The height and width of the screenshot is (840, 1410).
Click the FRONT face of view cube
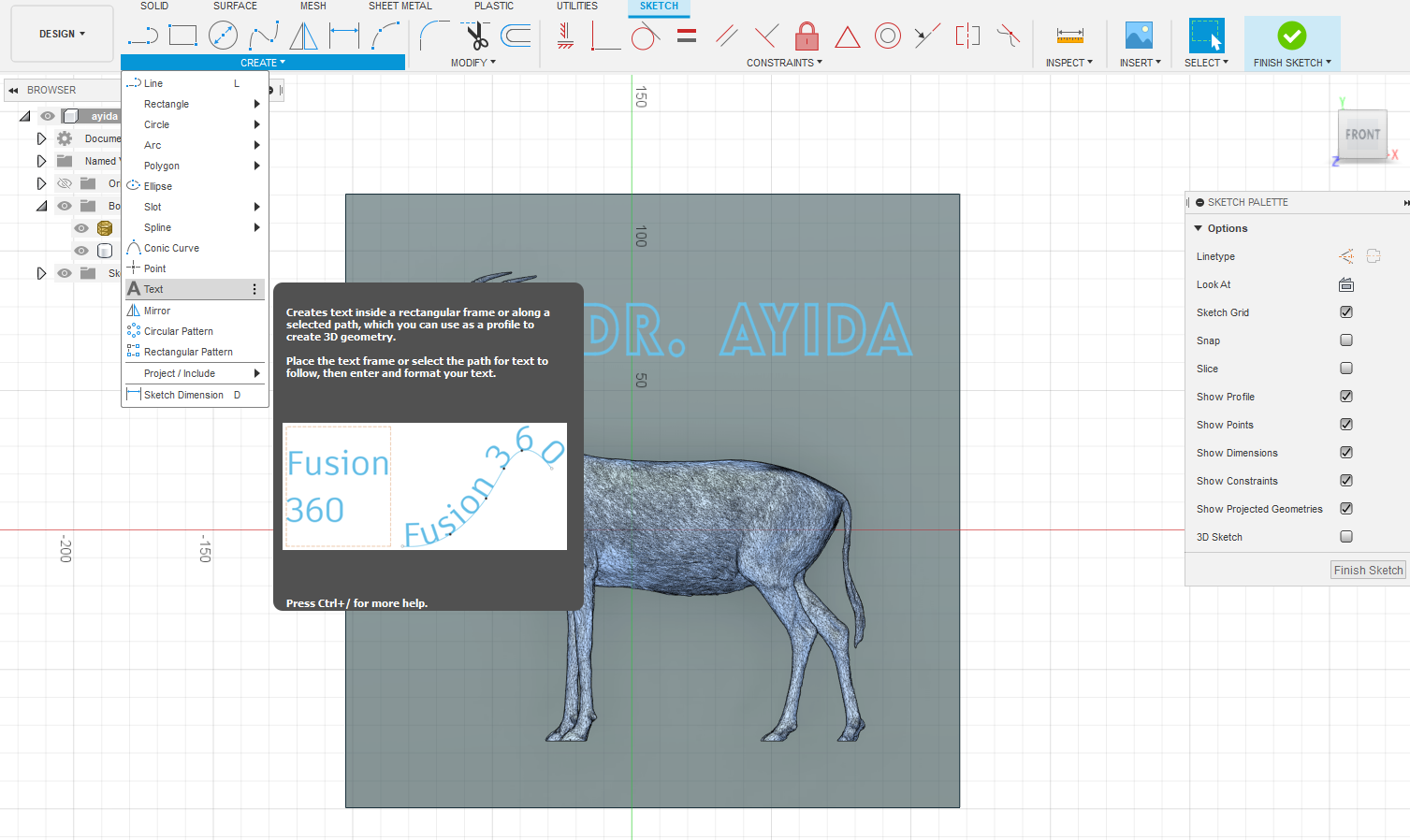click(x=1362, y=136)
